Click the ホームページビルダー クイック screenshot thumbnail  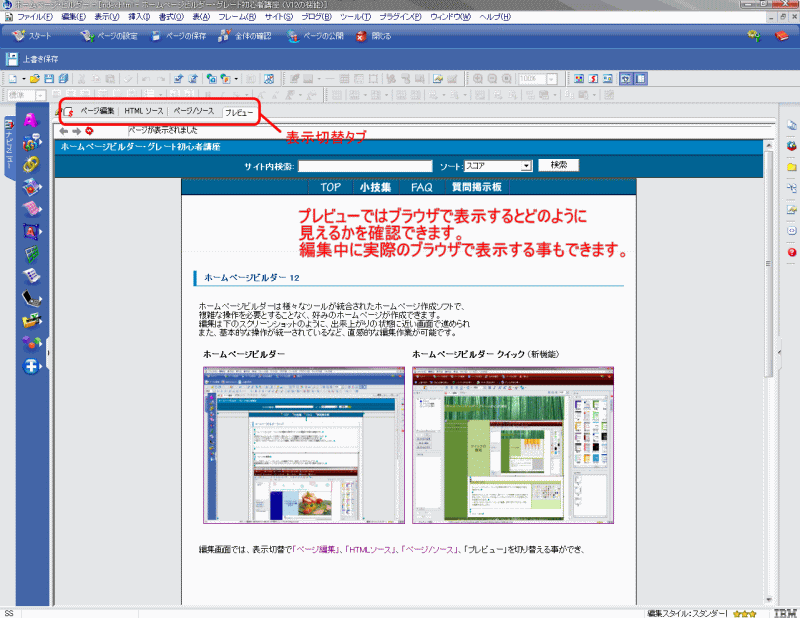point(513,445)
